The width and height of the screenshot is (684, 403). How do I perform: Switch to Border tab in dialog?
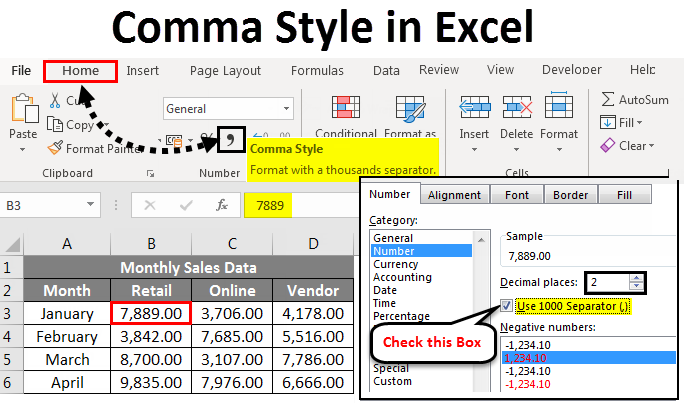571,195
